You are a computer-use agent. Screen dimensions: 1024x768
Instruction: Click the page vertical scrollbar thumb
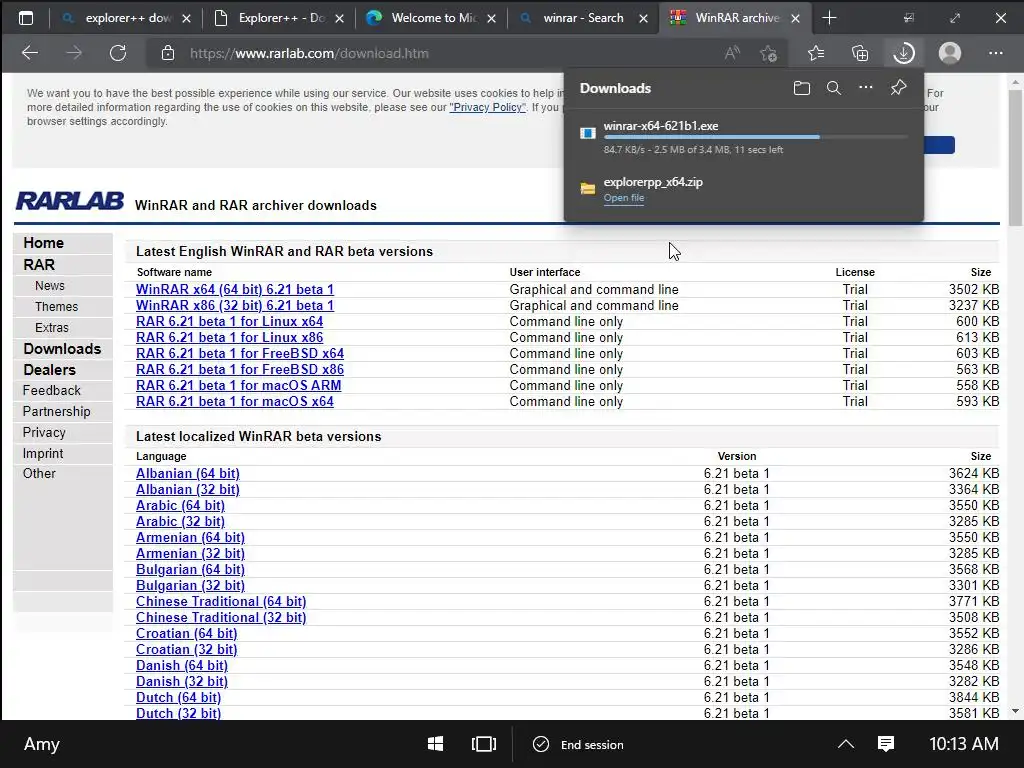1015,158
